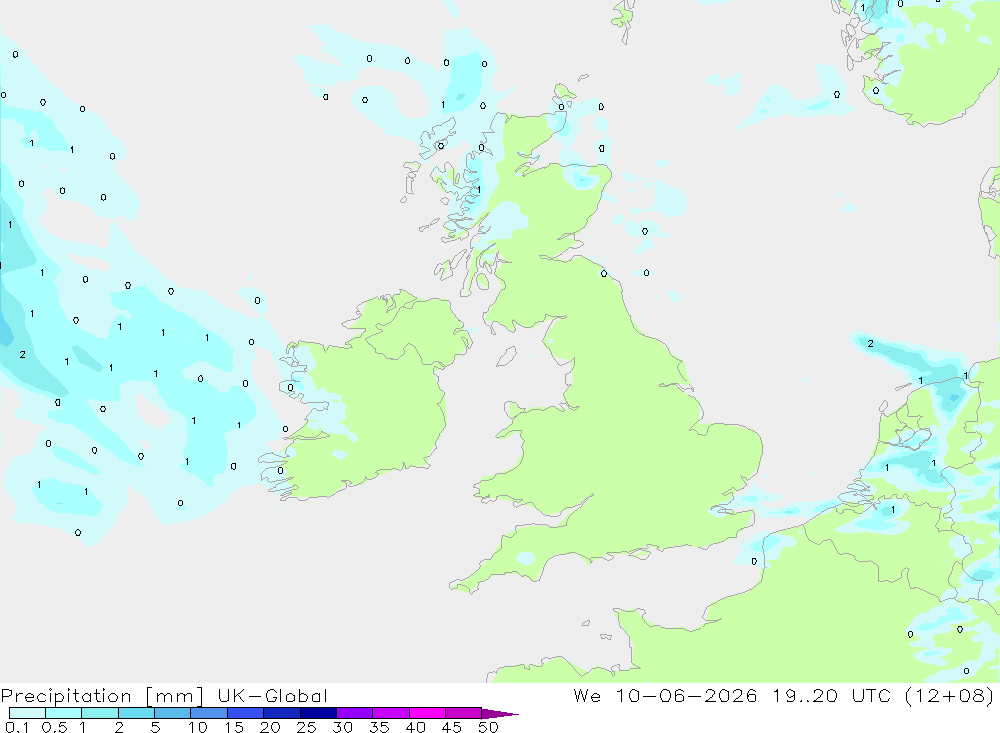Click the '40' legend scale label
The width and height of the screenshot is (1000, 733).
coord(415,727)
